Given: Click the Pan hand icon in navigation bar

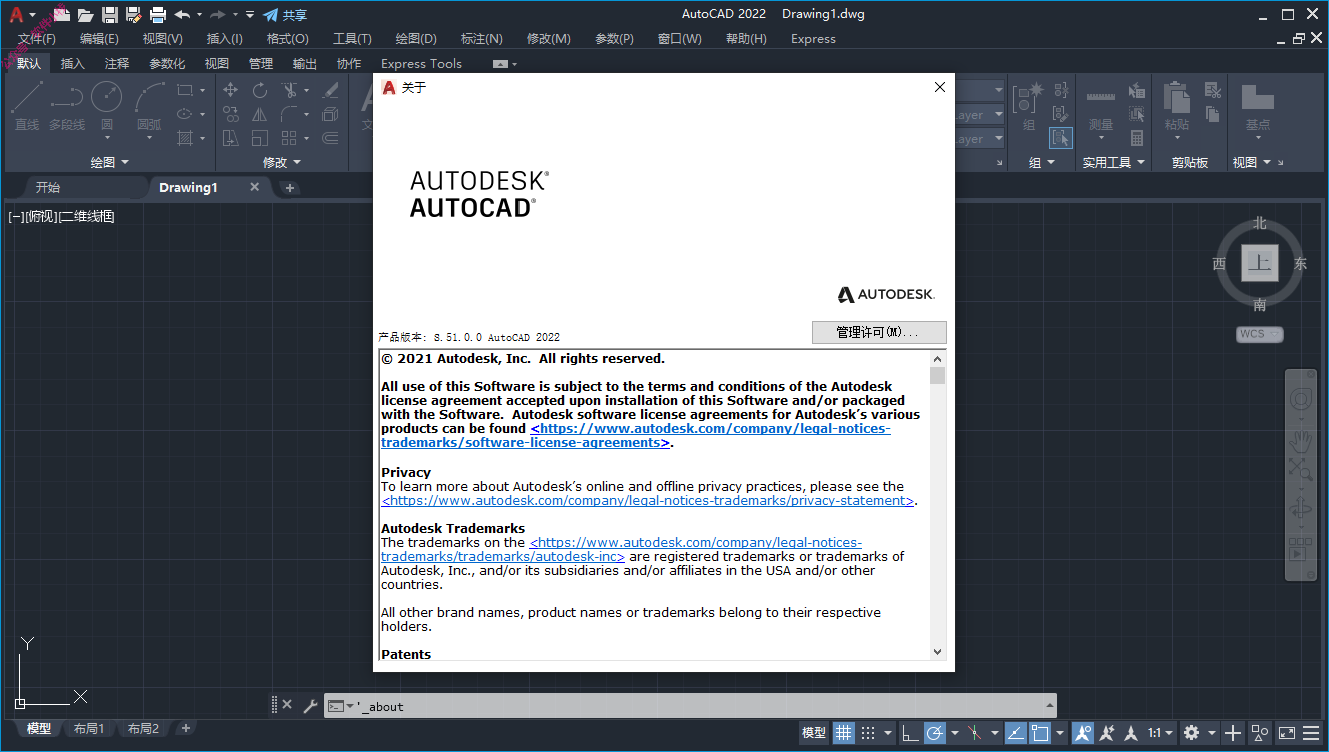Looking at the screenshot, I should click(x=1300, y=440).
